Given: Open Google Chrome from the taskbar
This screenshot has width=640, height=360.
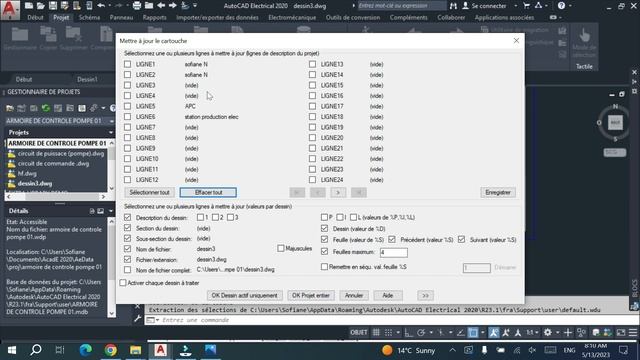Looking at the screenshot, I should coord(111,350).
